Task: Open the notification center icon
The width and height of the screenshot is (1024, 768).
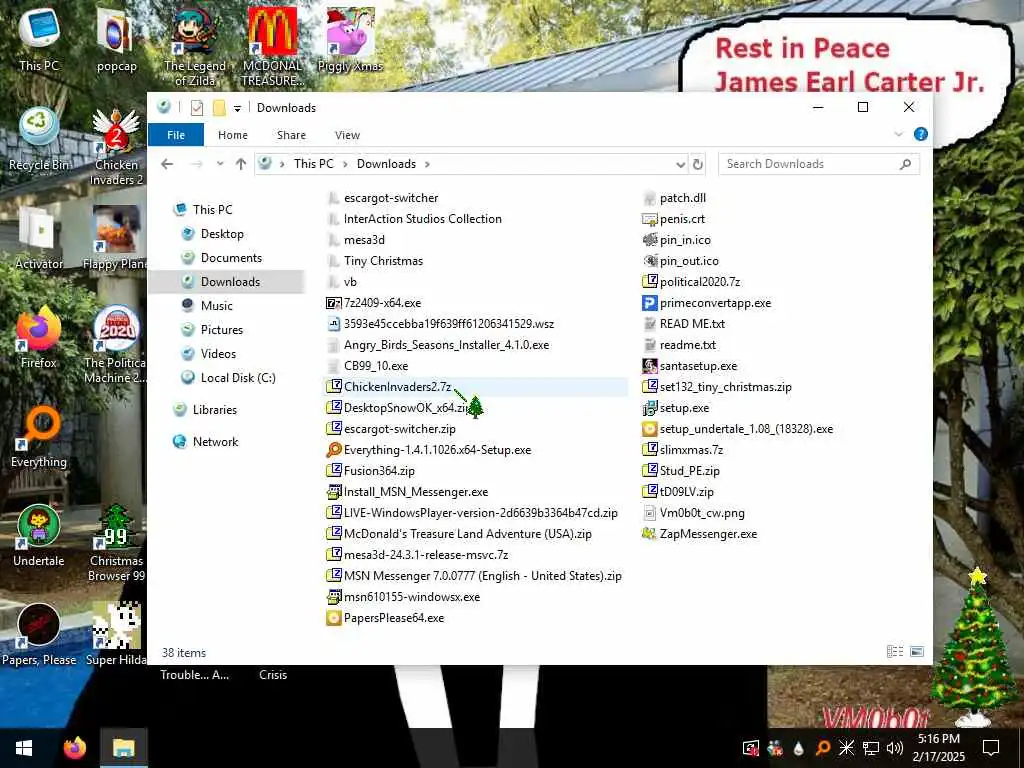Action: click(x=991, y=748)
